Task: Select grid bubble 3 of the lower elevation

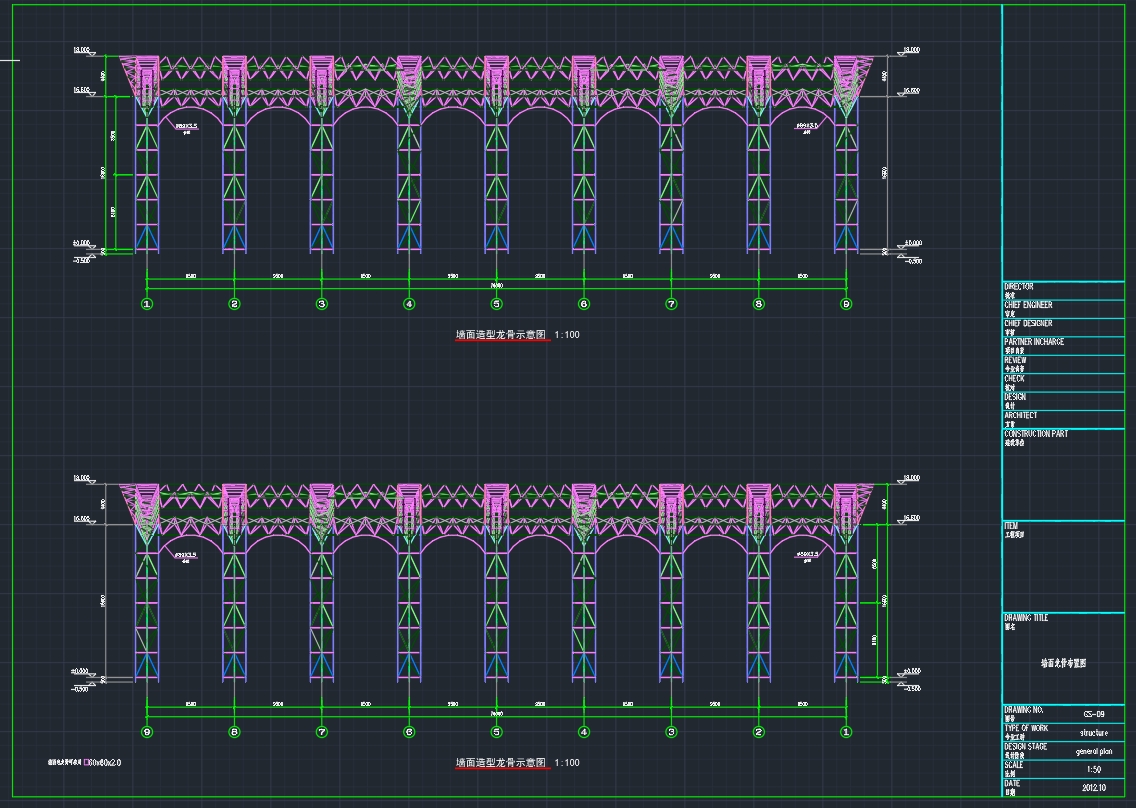Action: click(x=672, y=732)
